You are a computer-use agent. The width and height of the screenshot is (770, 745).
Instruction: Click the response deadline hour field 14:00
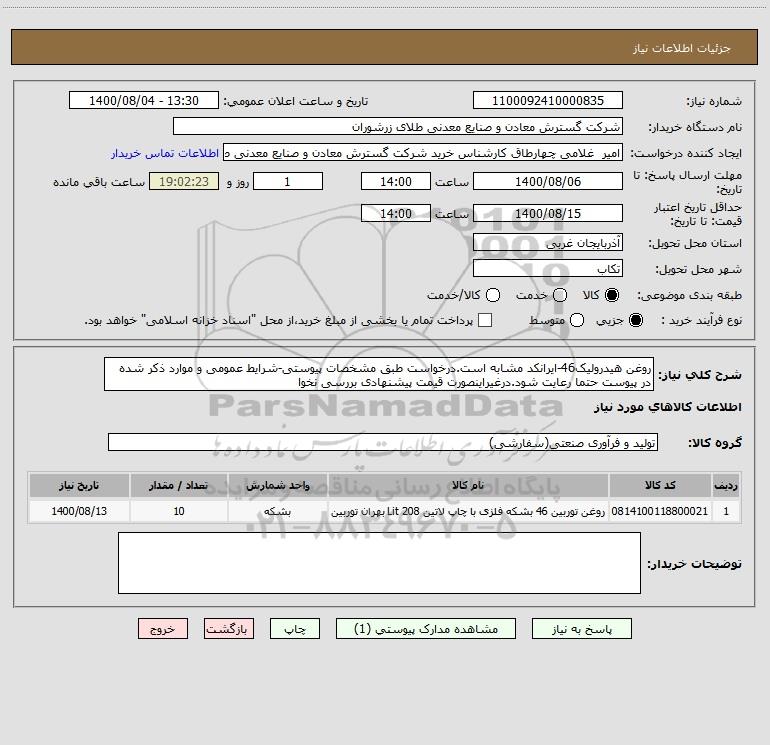(x=396, y=181)
